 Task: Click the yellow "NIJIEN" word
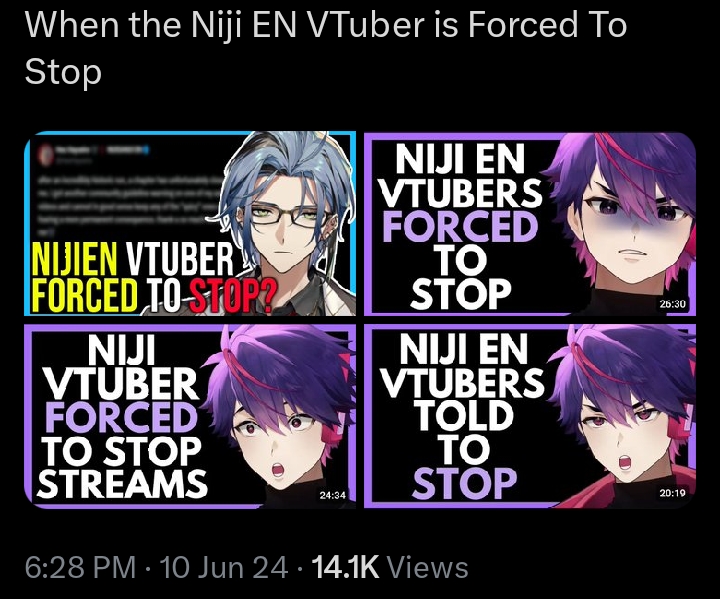73,260
